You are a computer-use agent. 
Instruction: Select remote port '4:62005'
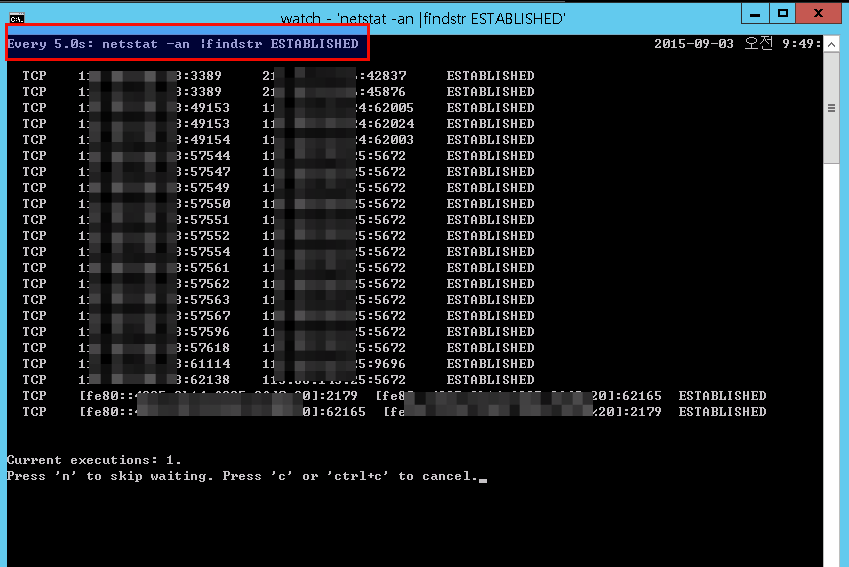click(x=386, y=108)
